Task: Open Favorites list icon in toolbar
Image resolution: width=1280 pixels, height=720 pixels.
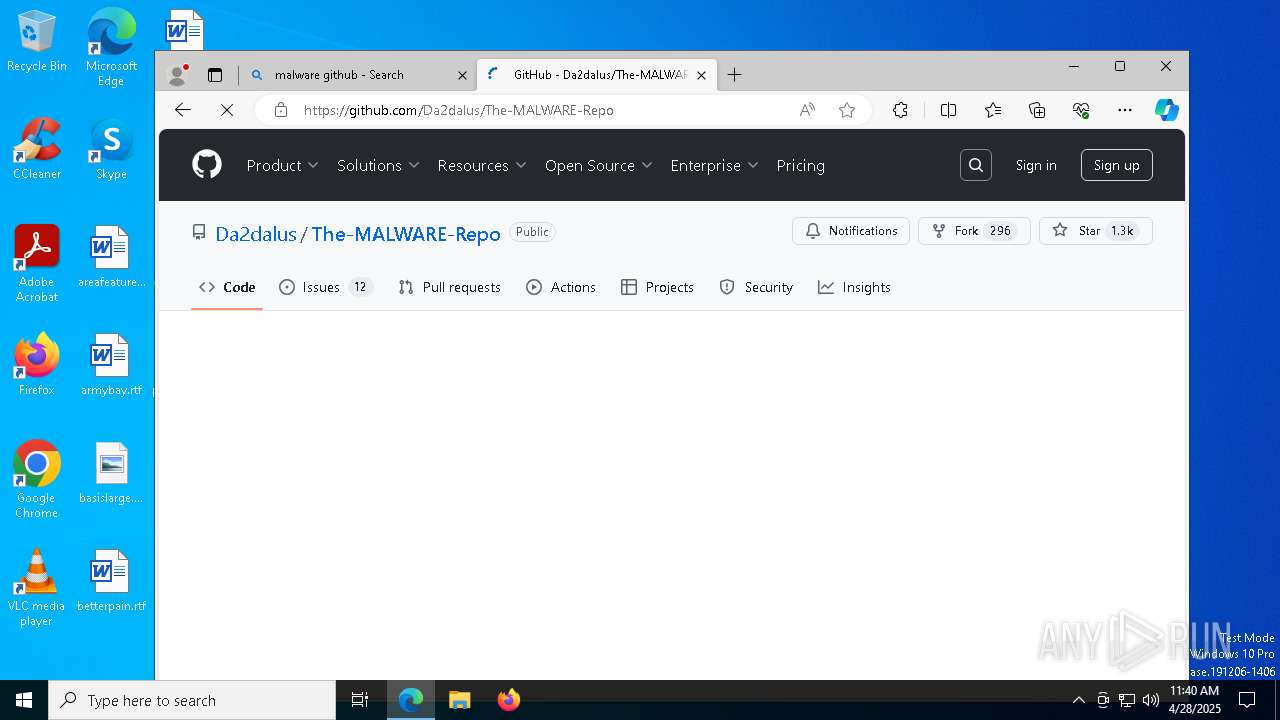Action: click(x=993, y=110)
